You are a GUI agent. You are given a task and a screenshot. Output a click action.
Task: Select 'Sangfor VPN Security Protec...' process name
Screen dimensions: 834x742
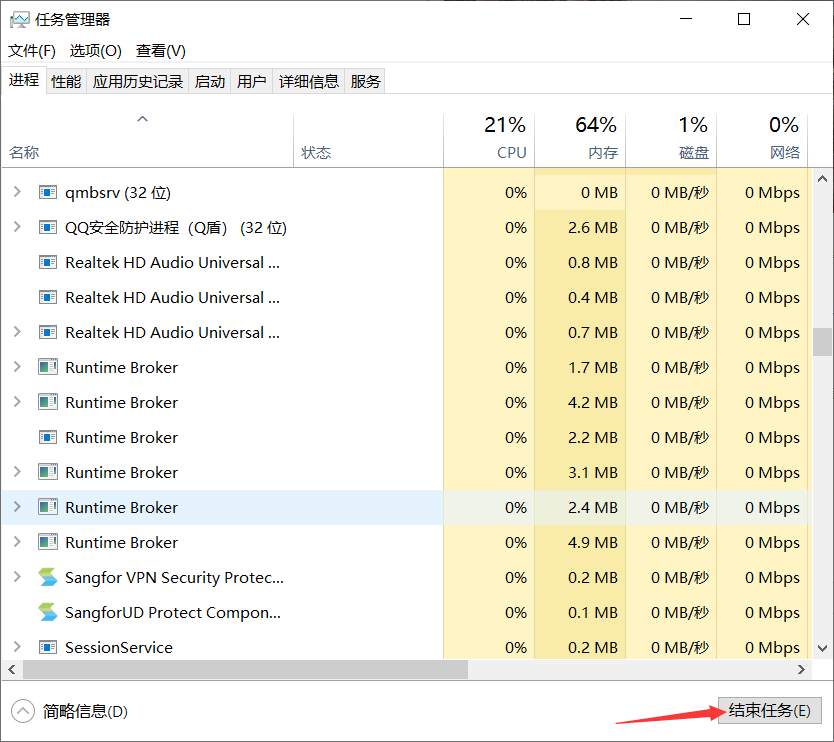(x=174, y=578)
